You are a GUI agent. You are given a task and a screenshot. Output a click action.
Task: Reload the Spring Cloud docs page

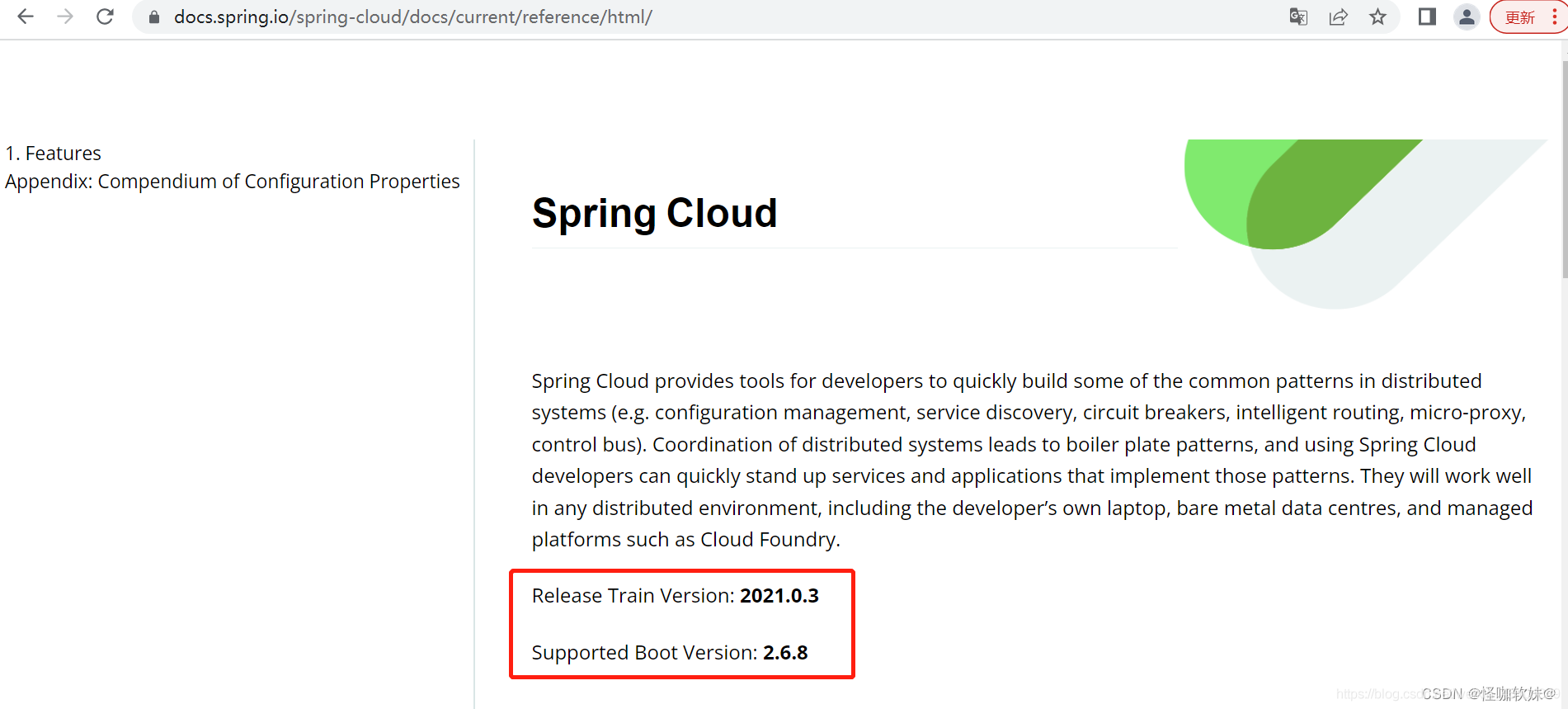(x=105, y=17)
